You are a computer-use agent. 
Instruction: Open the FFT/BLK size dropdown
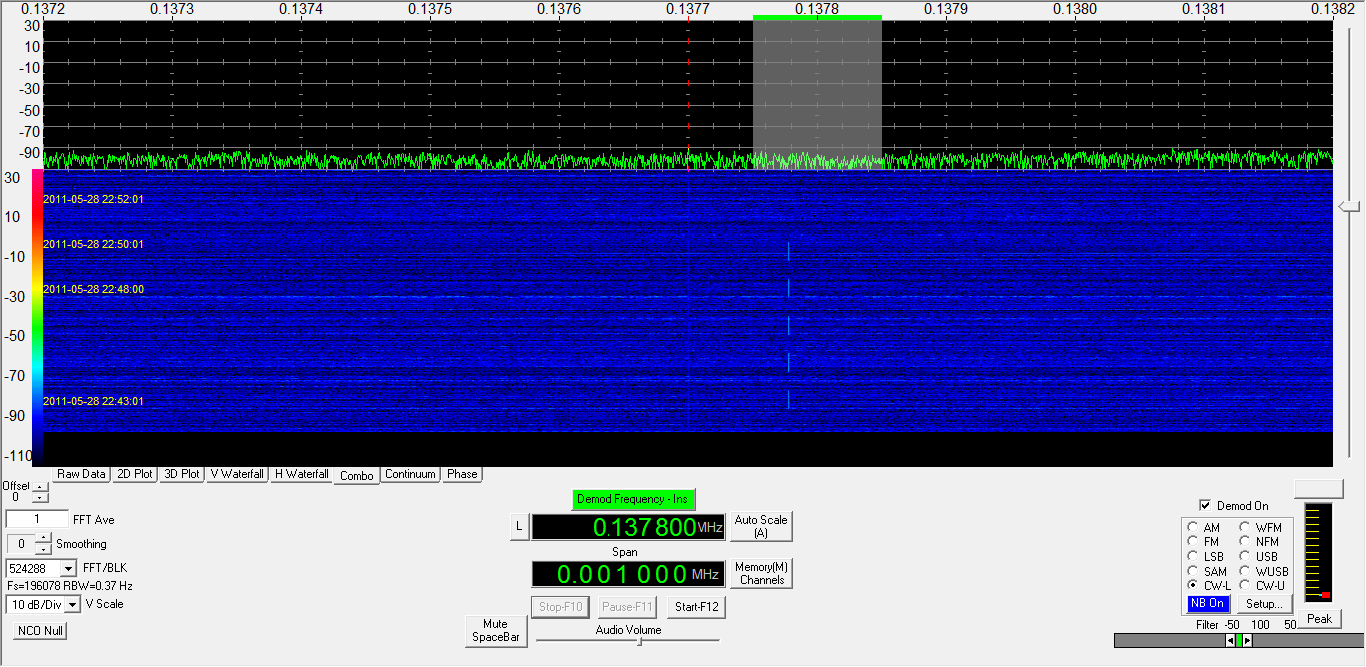(x=68, y=568)
